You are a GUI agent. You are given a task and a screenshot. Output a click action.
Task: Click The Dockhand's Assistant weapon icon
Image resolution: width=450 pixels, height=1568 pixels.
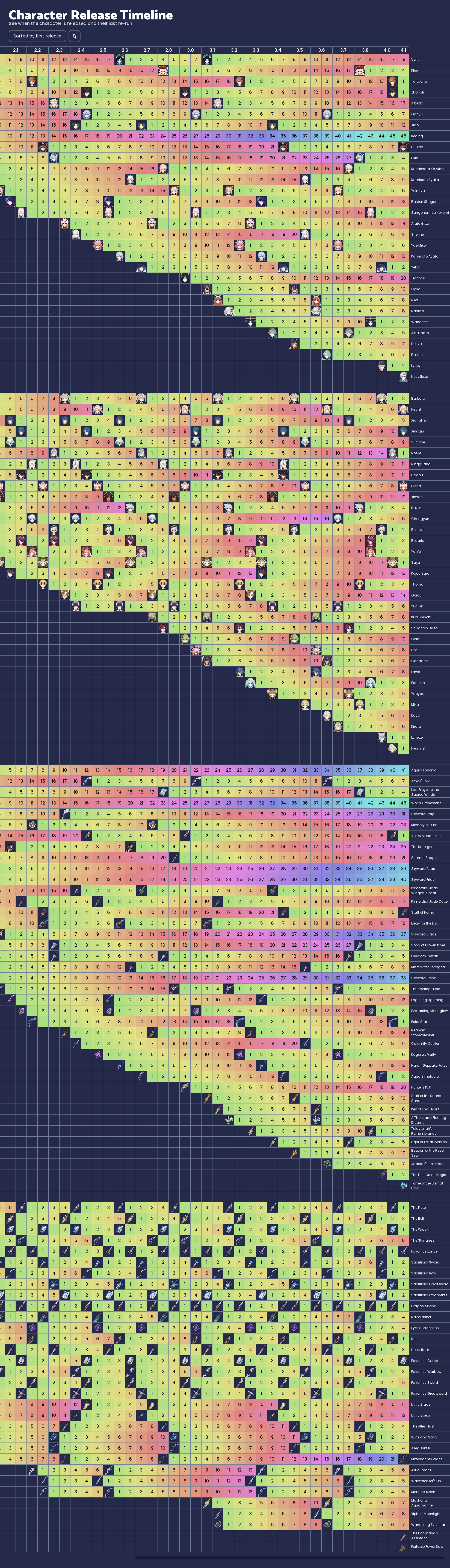coord(403,1535)
